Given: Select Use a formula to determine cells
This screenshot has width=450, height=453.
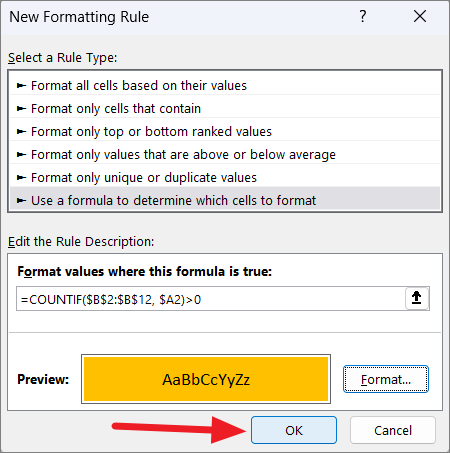Looking at the screenshot, I should pos(225,201).
